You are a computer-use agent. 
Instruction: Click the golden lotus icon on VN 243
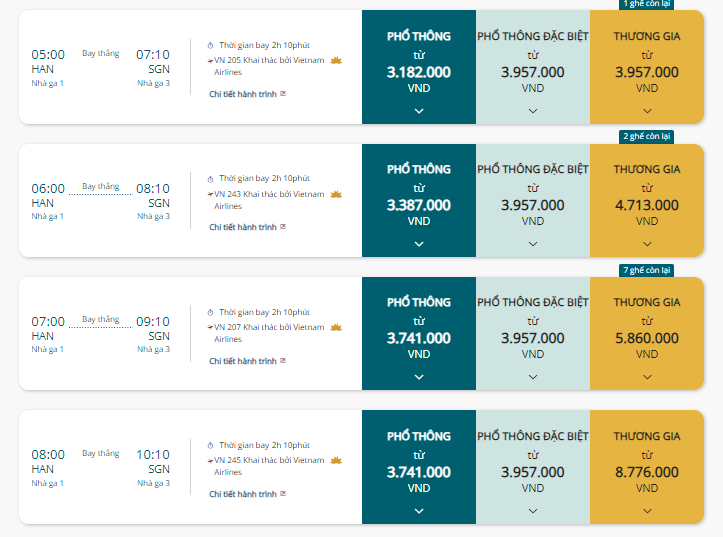[336, 194]
